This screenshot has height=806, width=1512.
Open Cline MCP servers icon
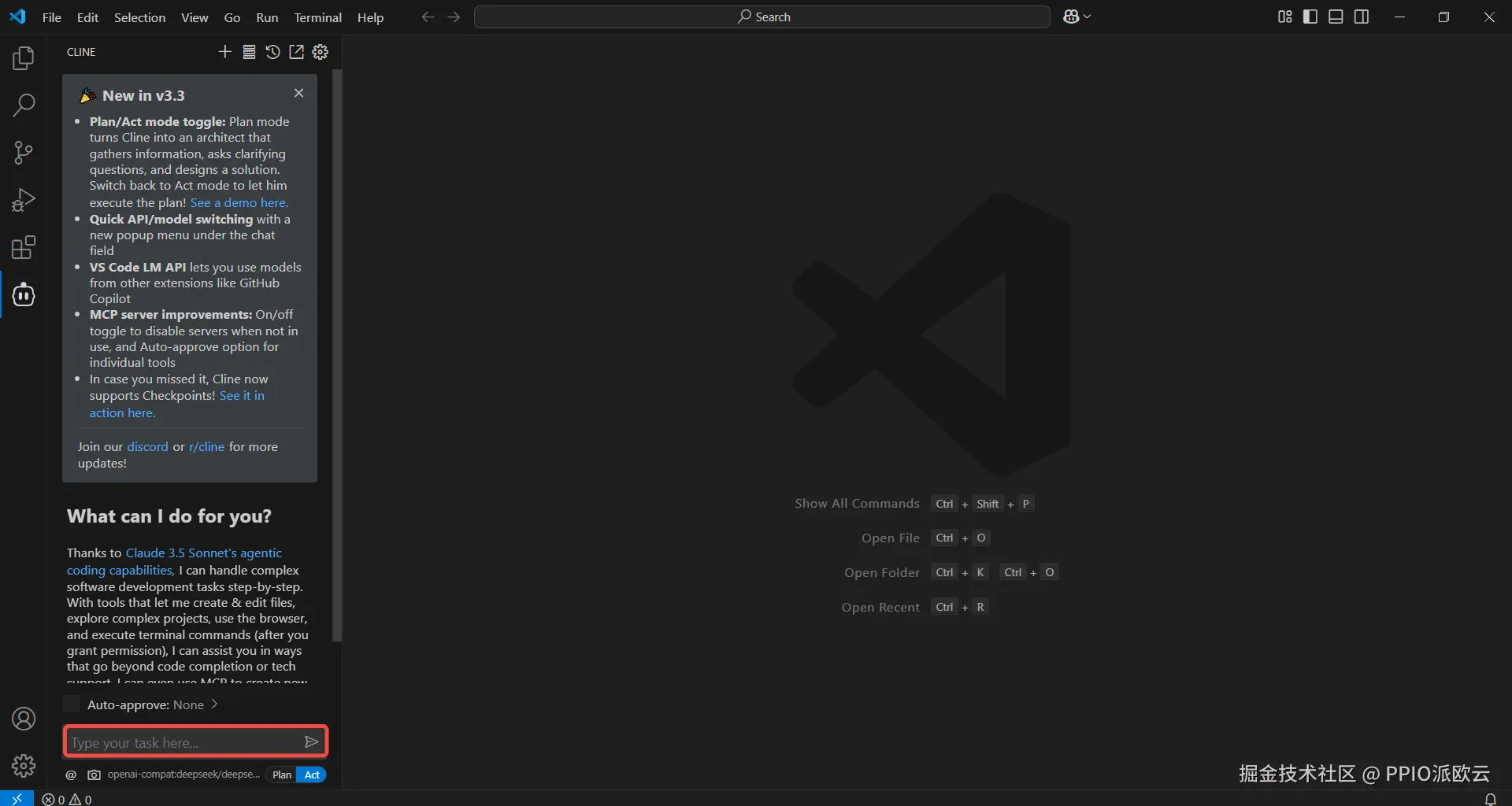(x=249, y=52)
